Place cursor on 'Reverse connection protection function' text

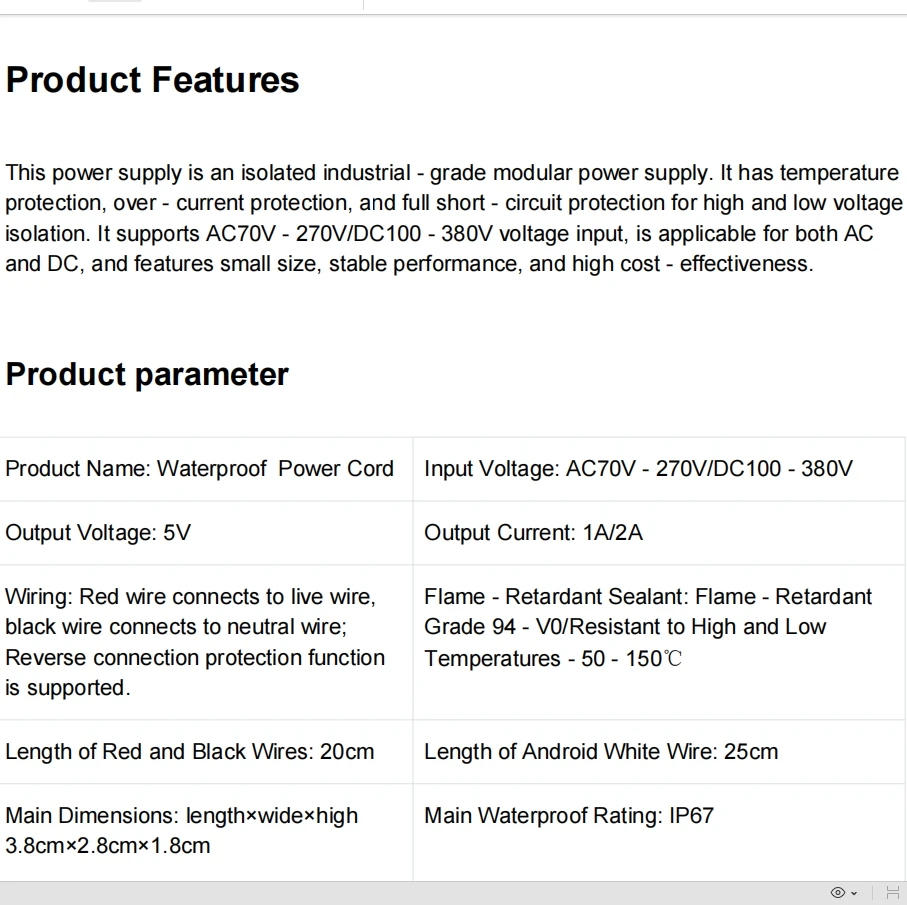(195, 658)
